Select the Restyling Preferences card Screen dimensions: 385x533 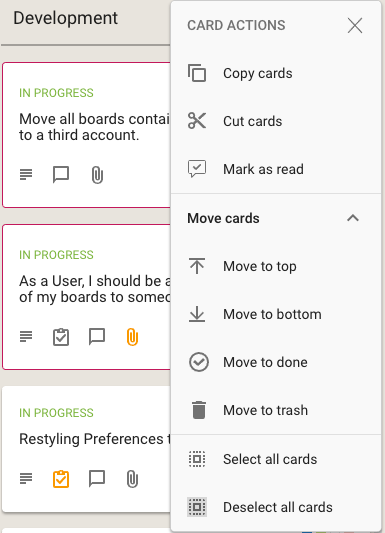(86, 449)
